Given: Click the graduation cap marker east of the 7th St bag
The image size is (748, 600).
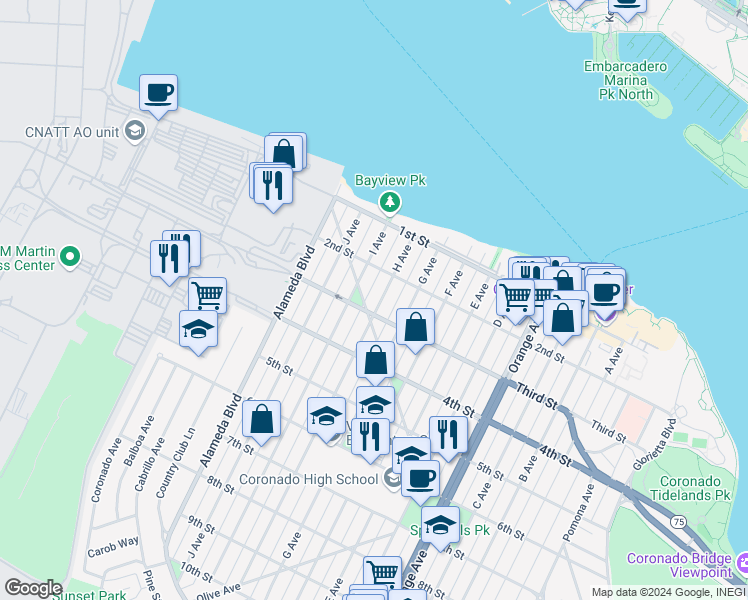Looking at the screenshot, I should coord(326,418).
